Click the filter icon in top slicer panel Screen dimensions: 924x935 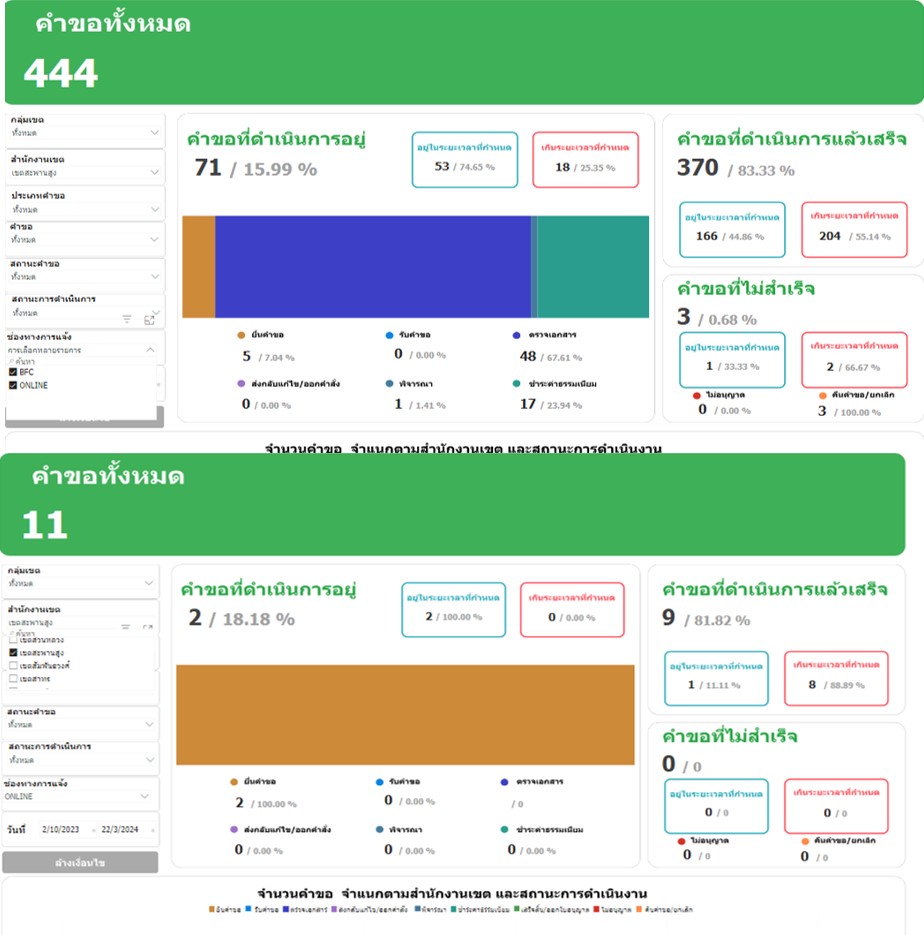click(x=127, y=319)
